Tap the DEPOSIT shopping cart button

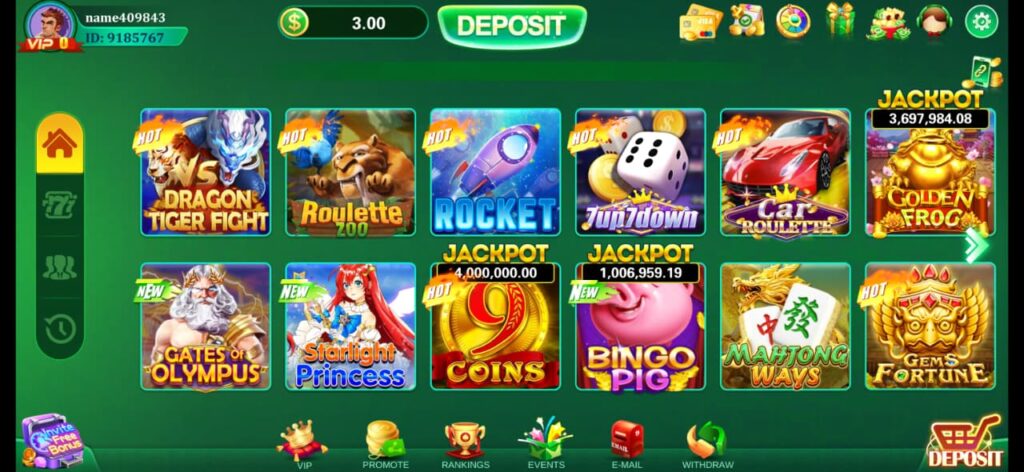[x=965, y=441]
